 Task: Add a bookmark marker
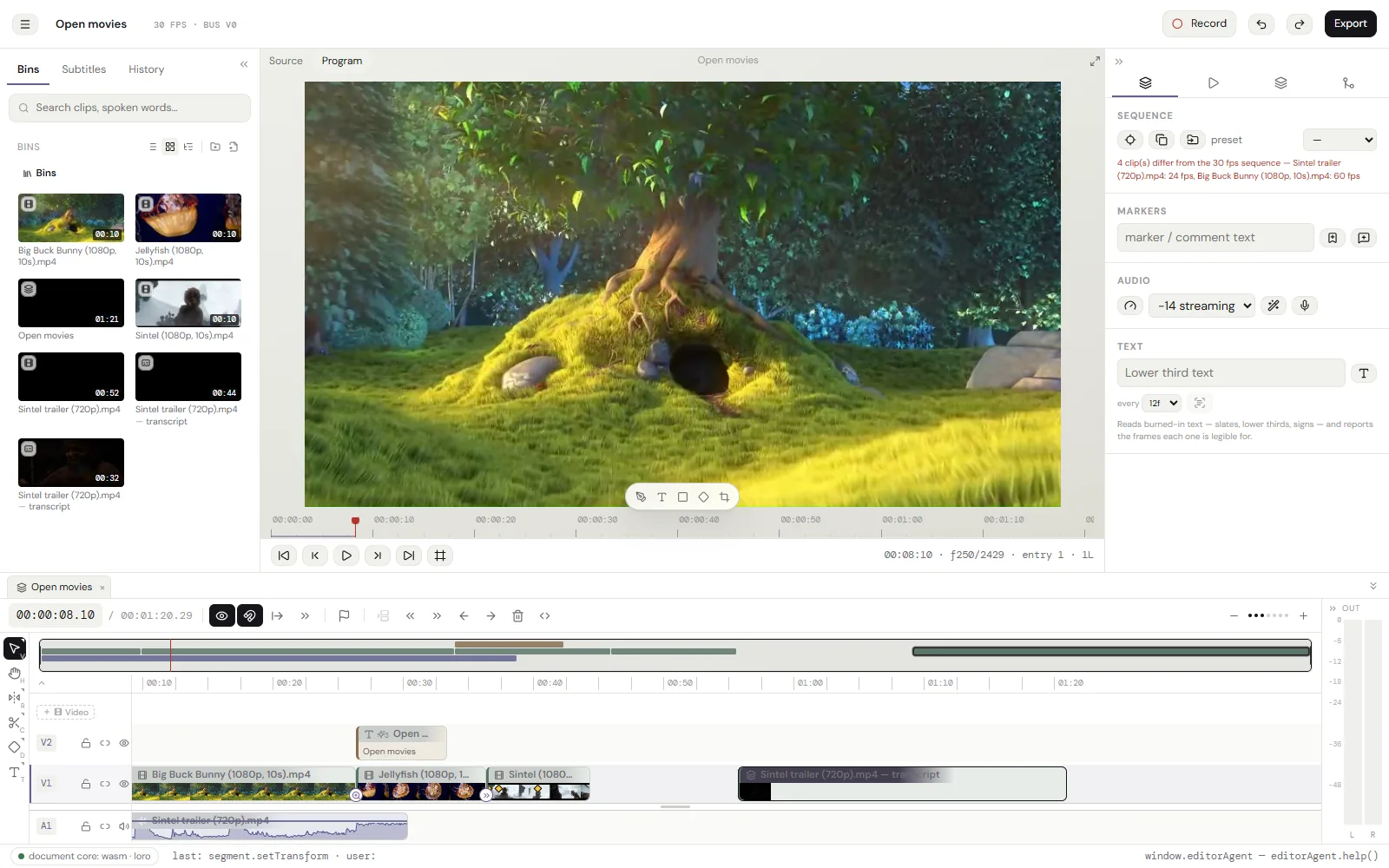pyautogui.click(x=1333, y=238)
